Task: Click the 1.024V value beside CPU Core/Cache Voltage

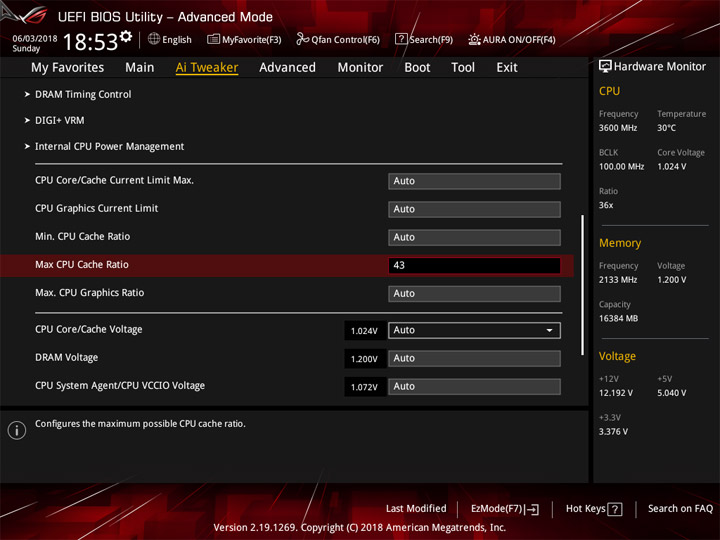Action: pyautogui.click(x=365, y=331)
